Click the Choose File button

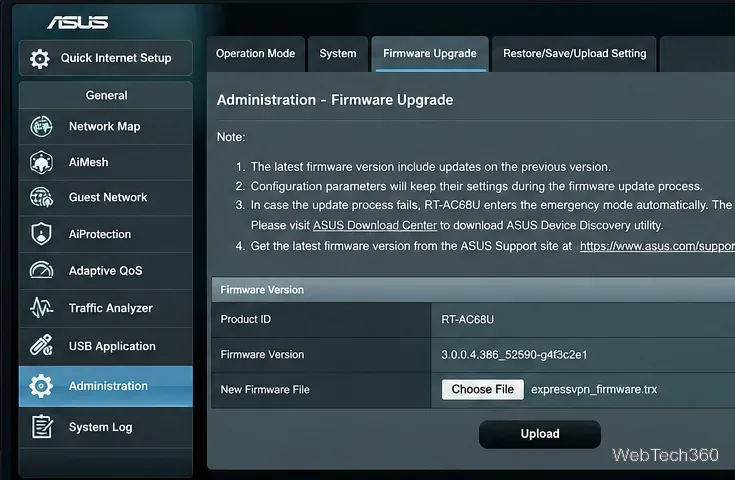482,390
